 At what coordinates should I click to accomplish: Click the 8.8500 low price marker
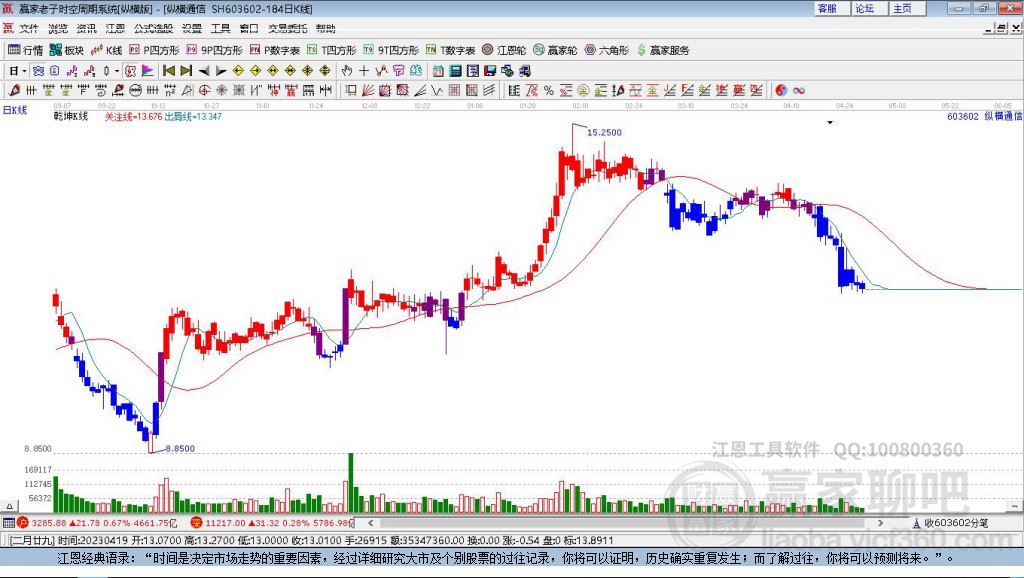pos(180,449)
